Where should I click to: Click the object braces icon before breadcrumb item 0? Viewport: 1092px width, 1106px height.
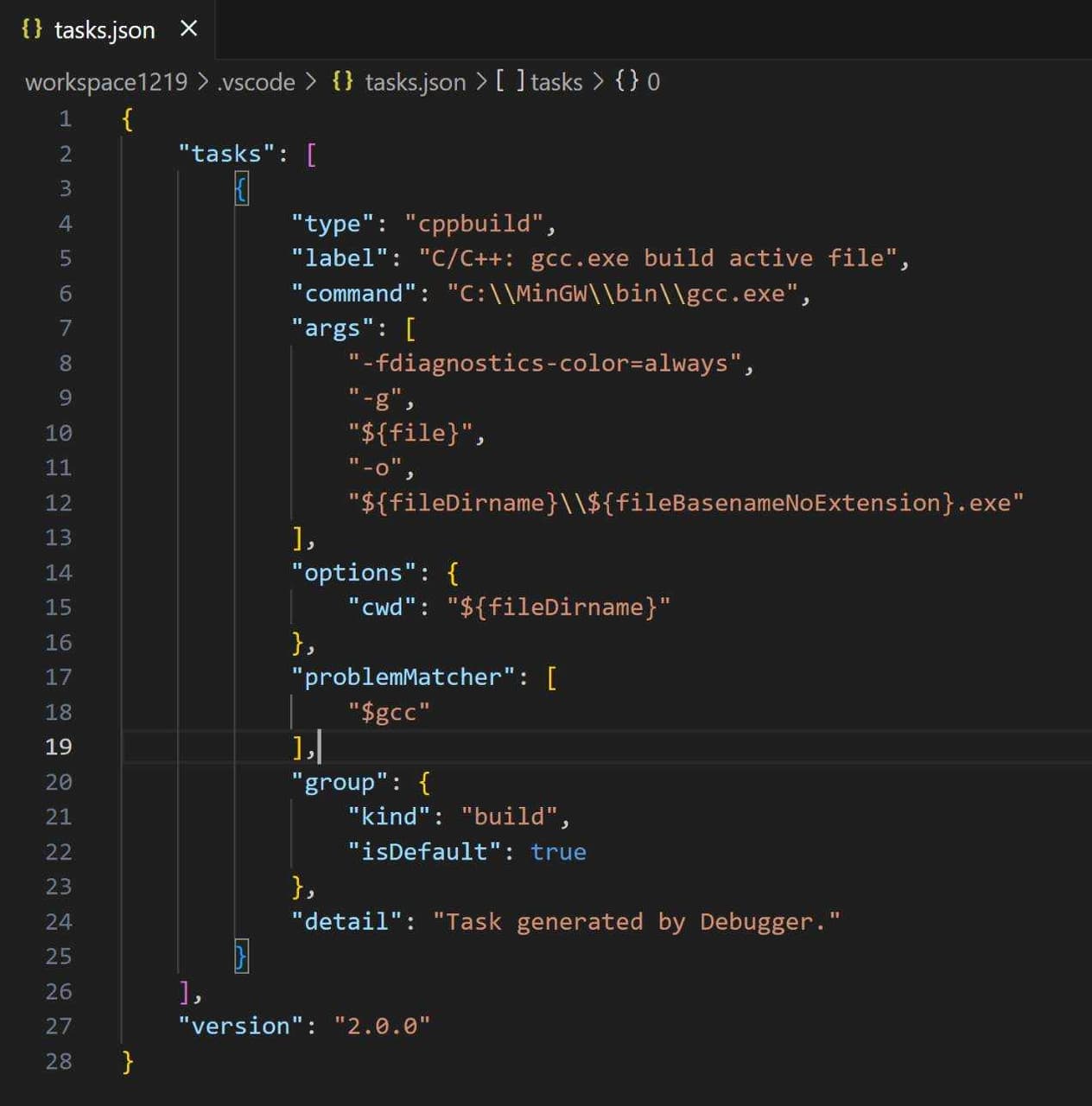(626, 81)
